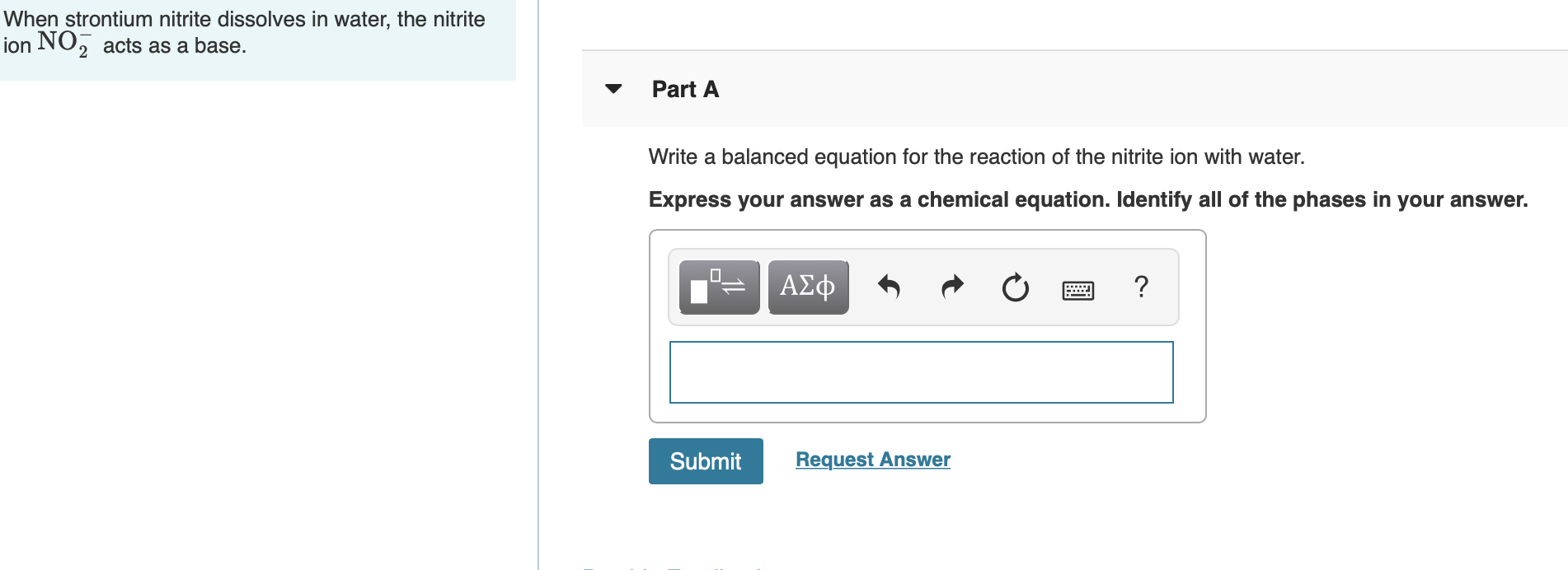Click the equilibrium arrows template icon
The height and width of the screenshot is (570, 1568).
pyautogui.click(x=716, y=287)
